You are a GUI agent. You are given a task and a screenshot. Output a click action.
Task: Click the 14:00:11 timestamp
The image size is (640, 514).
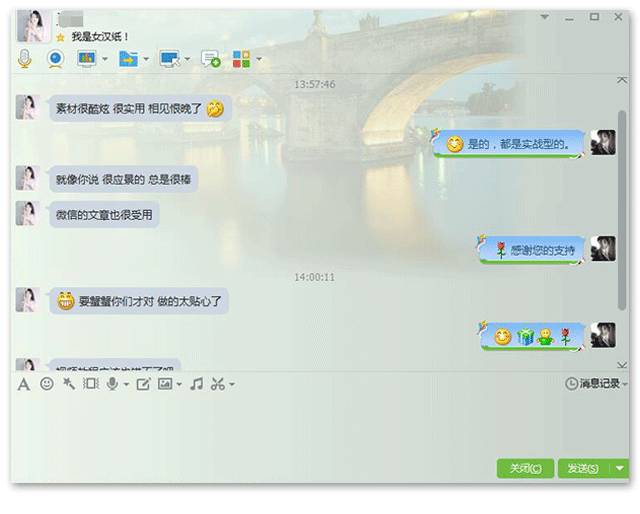click(x=315, y=277)
